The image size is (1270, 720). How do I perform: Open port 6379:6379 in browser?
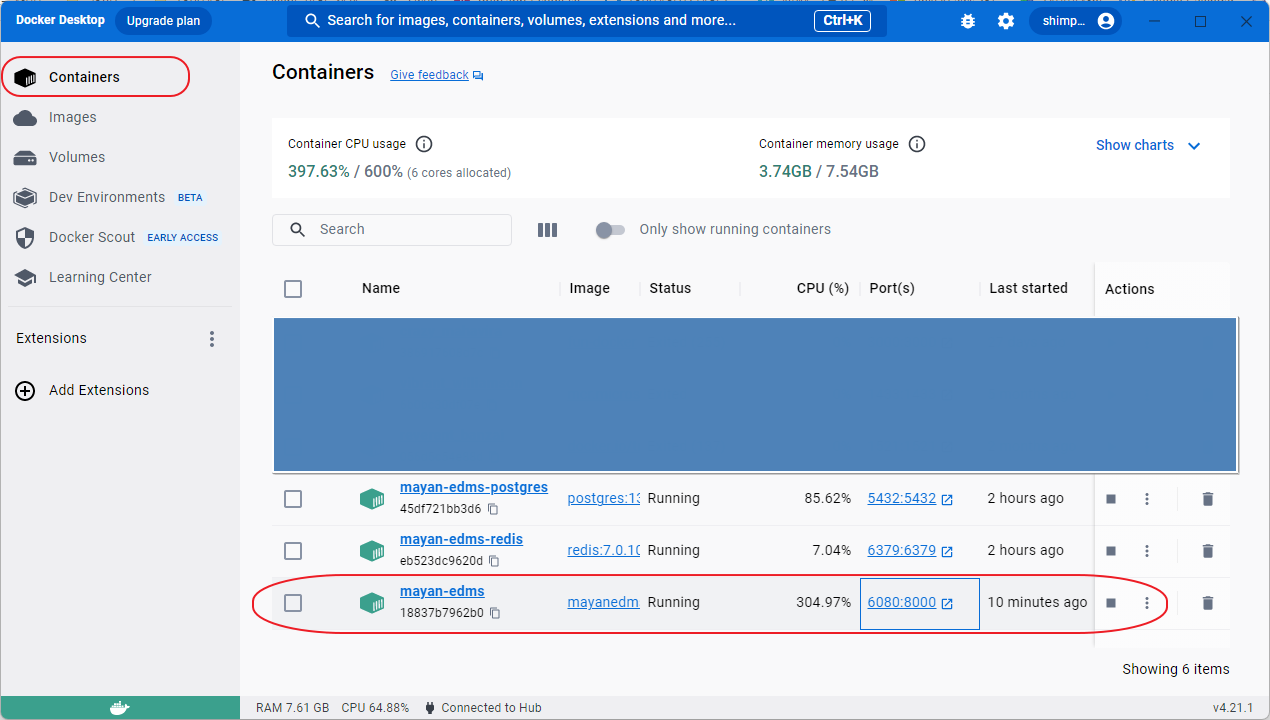pos(910,550)
